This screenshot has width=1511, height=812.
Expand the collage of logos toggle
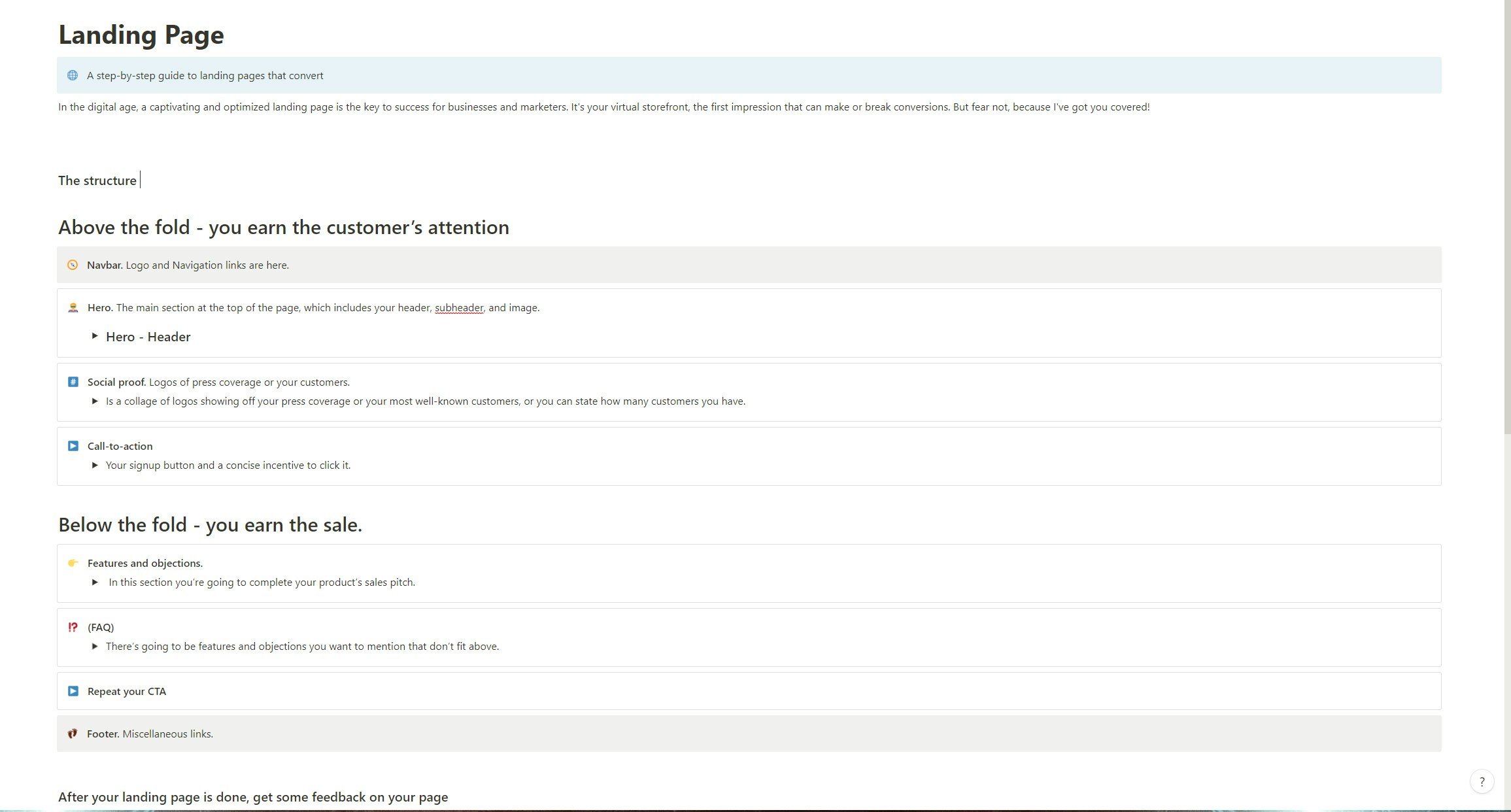point(95,401)
